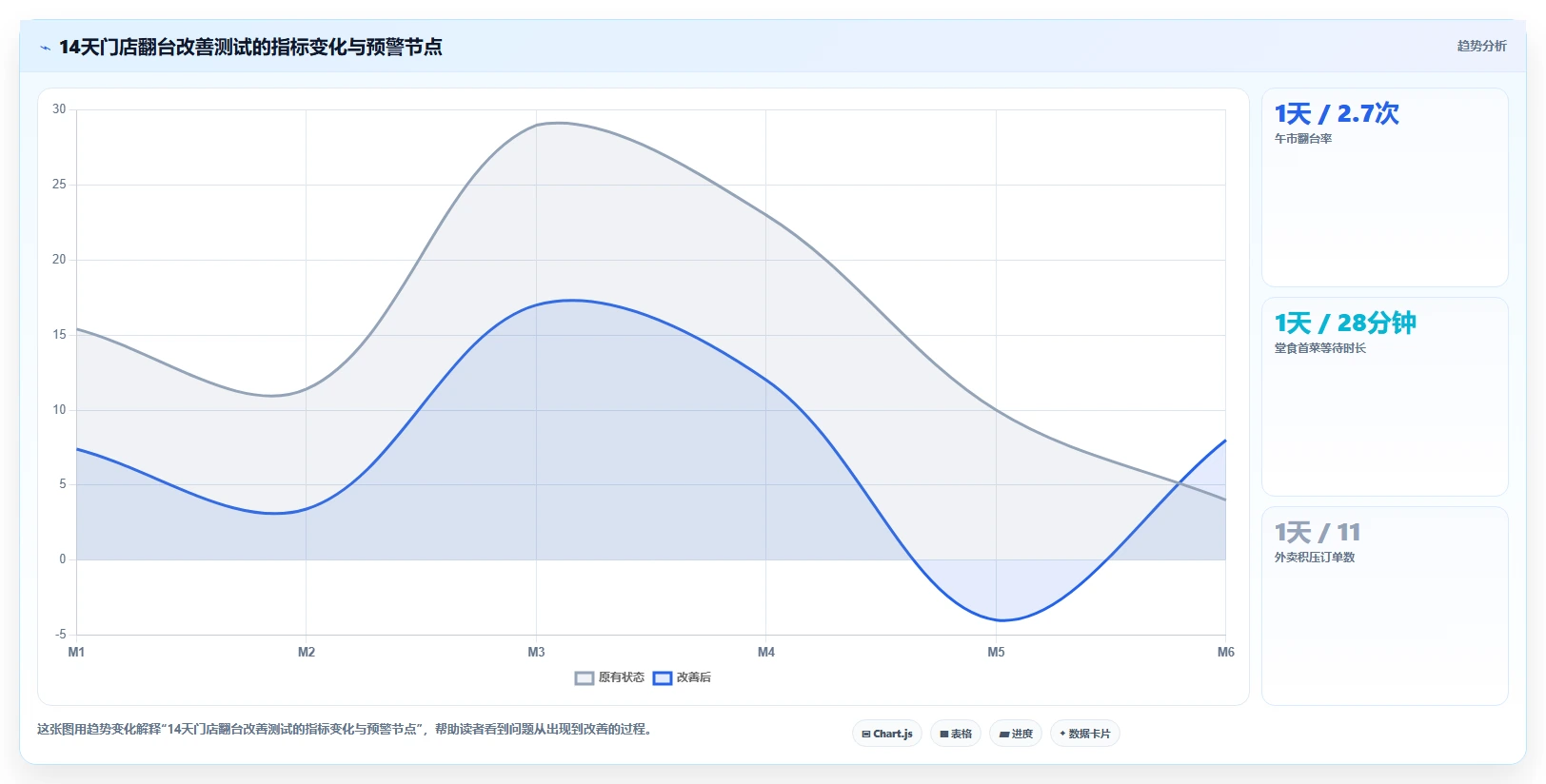Click the 改善后 blue legend swatch
This screenshot has height=784, width=1546.
point(663,678)
